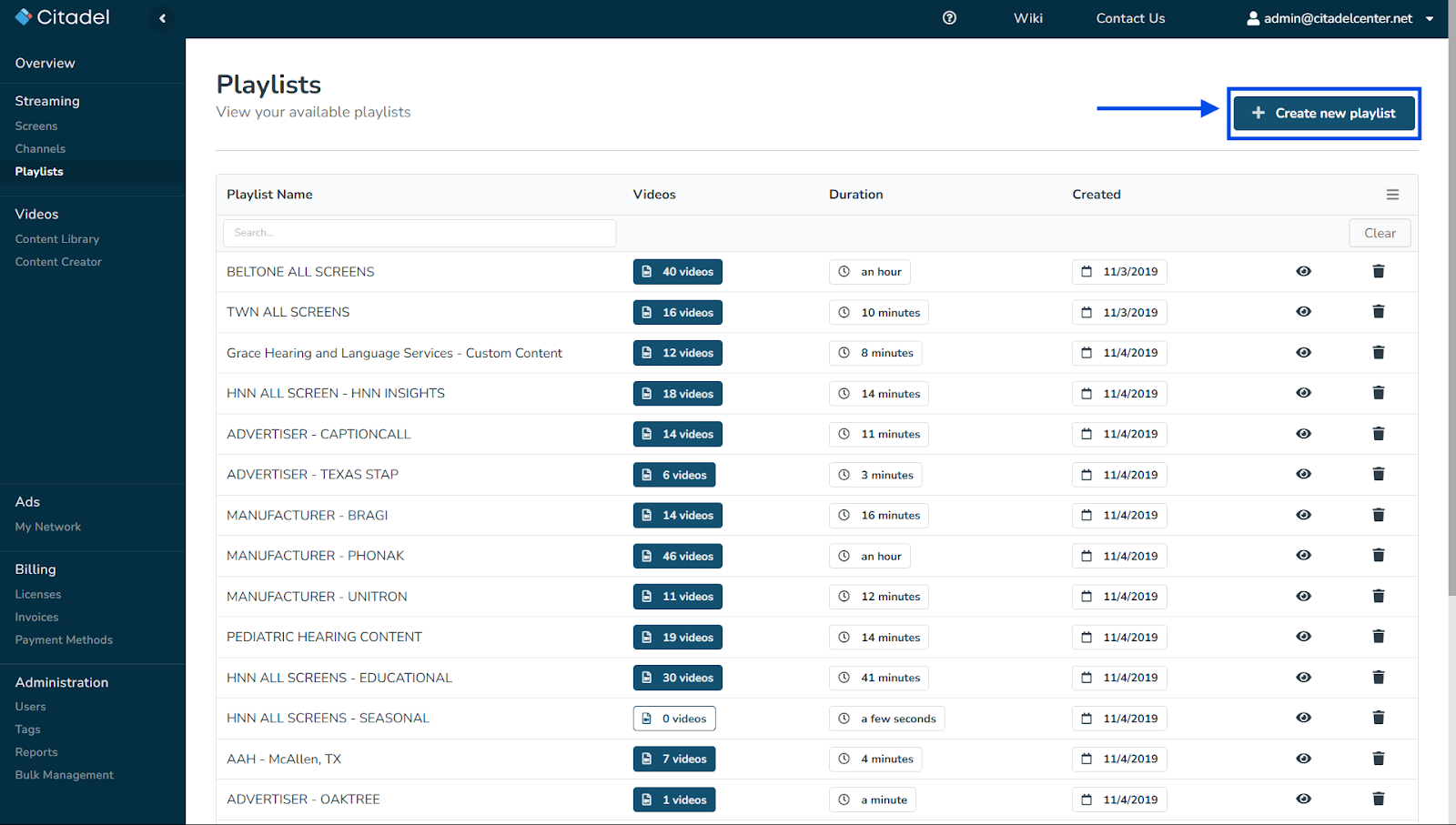
Task: Open Channels under Streaming
Action: 40,149
